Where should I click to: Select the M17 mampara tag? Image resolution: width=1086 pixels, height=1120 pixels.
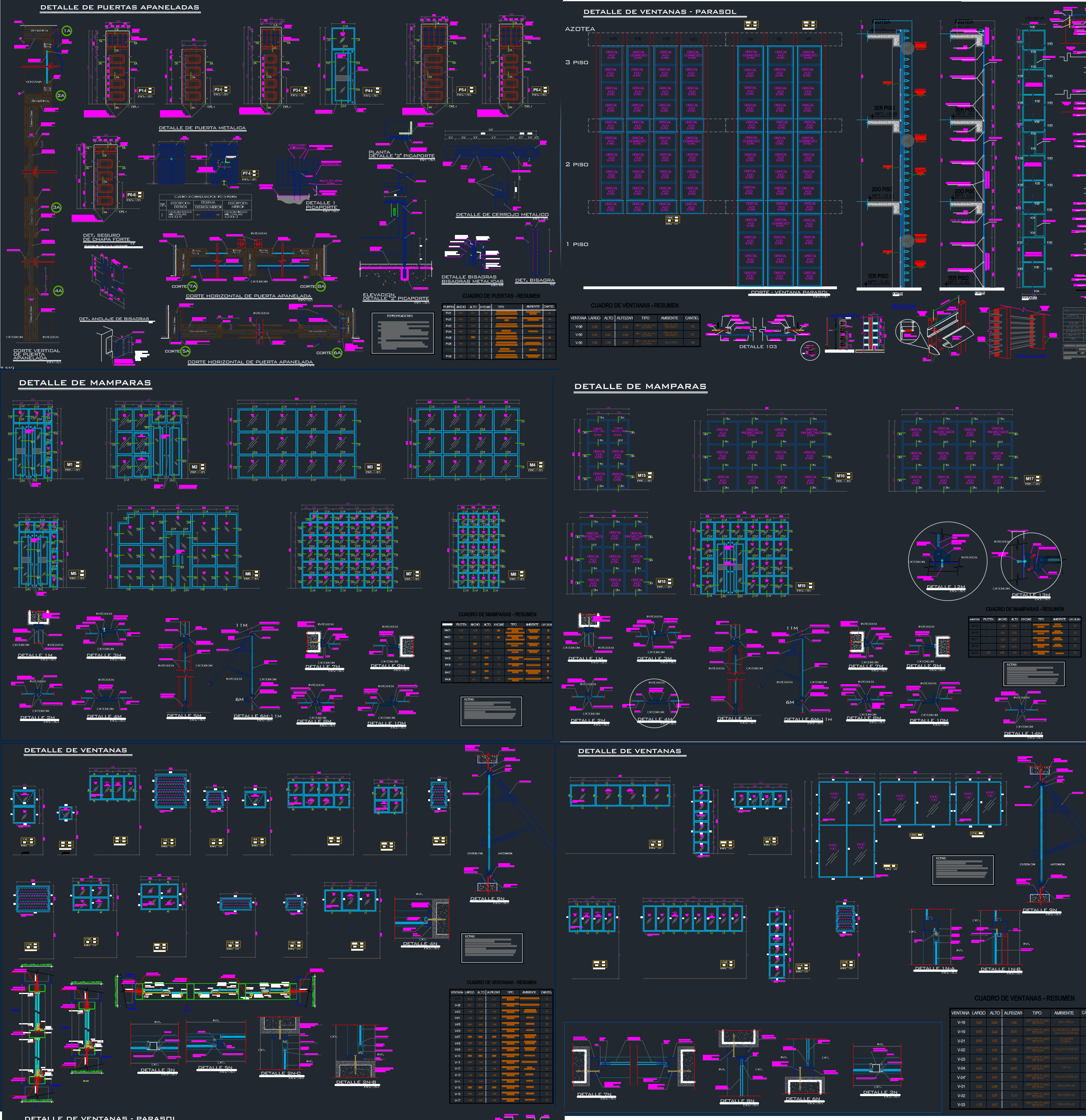click(x=1033, y=479)
